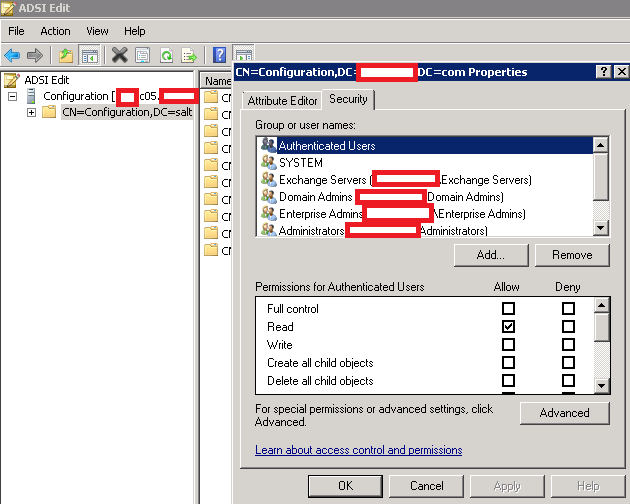Open Learn about access control and permissions link
The image size is (630, 504).
[358, 450]
